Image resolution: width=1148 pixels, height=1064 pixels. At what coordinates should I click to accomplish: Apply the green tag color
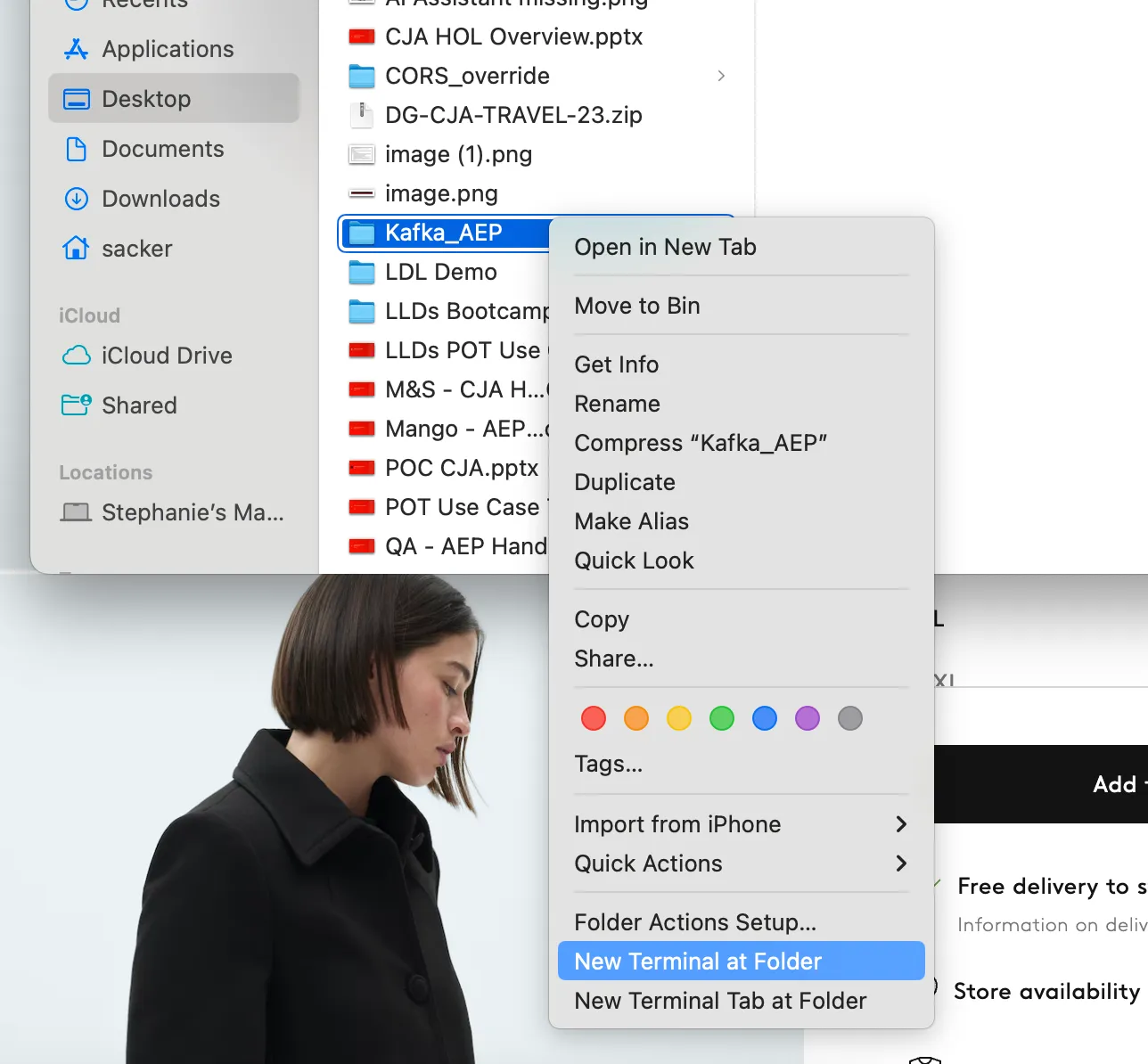(722, 718)
